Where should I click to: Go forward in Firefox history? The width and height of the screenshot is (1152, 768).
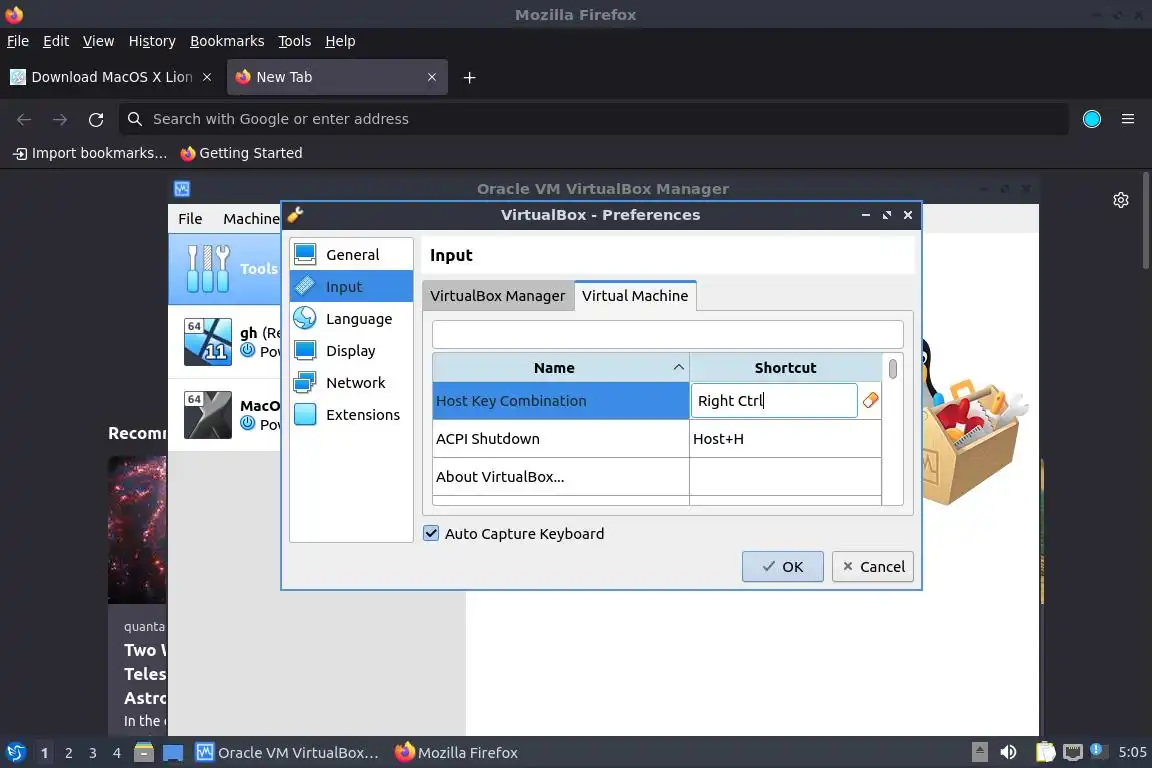coord(60,119)
